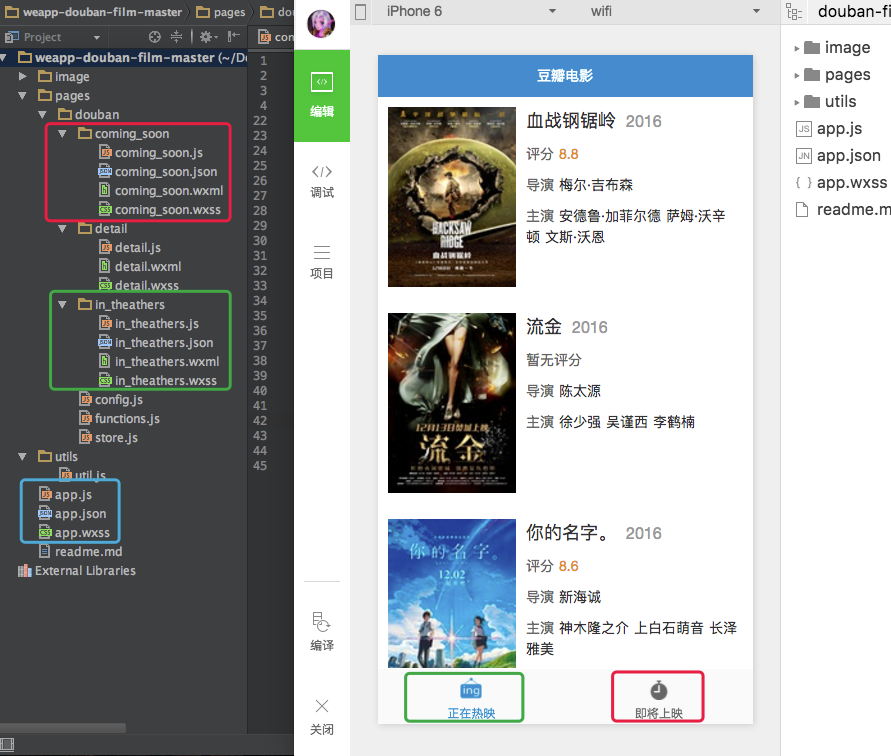Viewport: 891px width, 756px height.
Task: Collapse the in_theathers folder
Action: click(63, 305)
